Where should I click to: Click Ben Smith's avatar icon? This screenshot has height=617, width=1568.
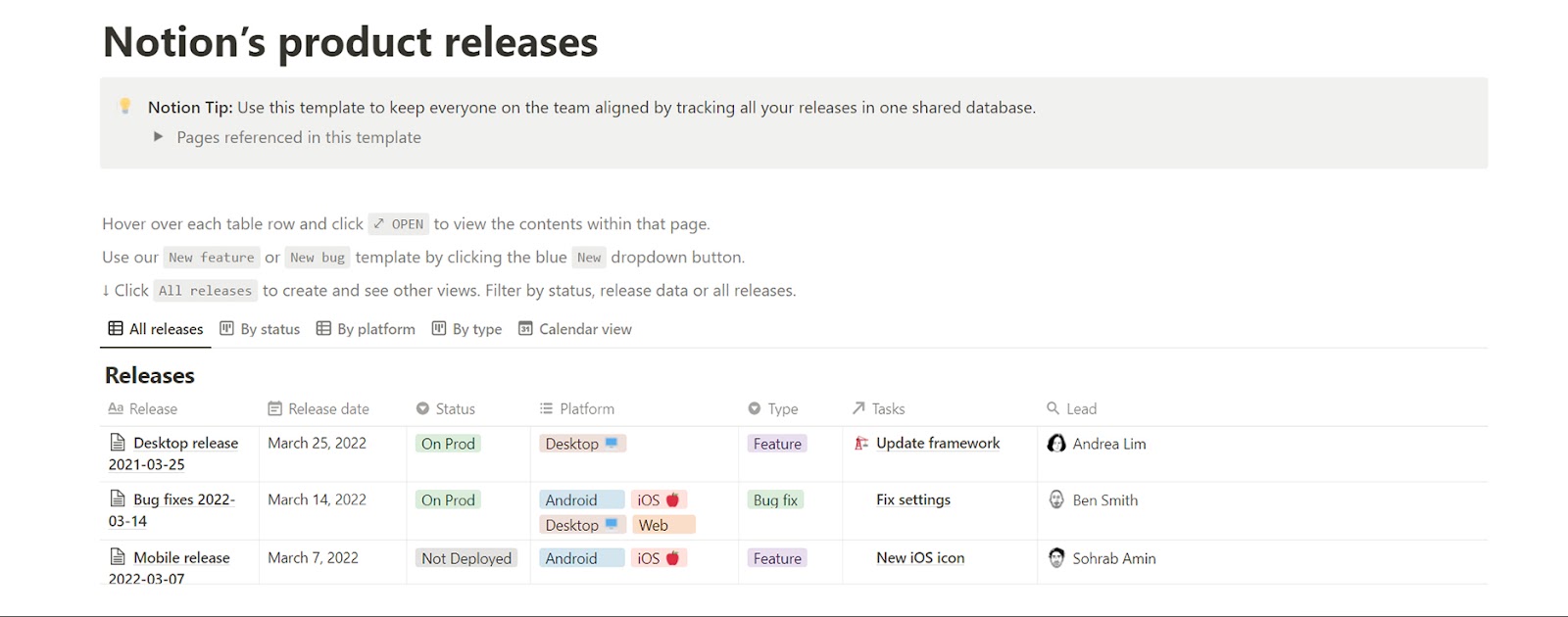[x=1056, y=500]
